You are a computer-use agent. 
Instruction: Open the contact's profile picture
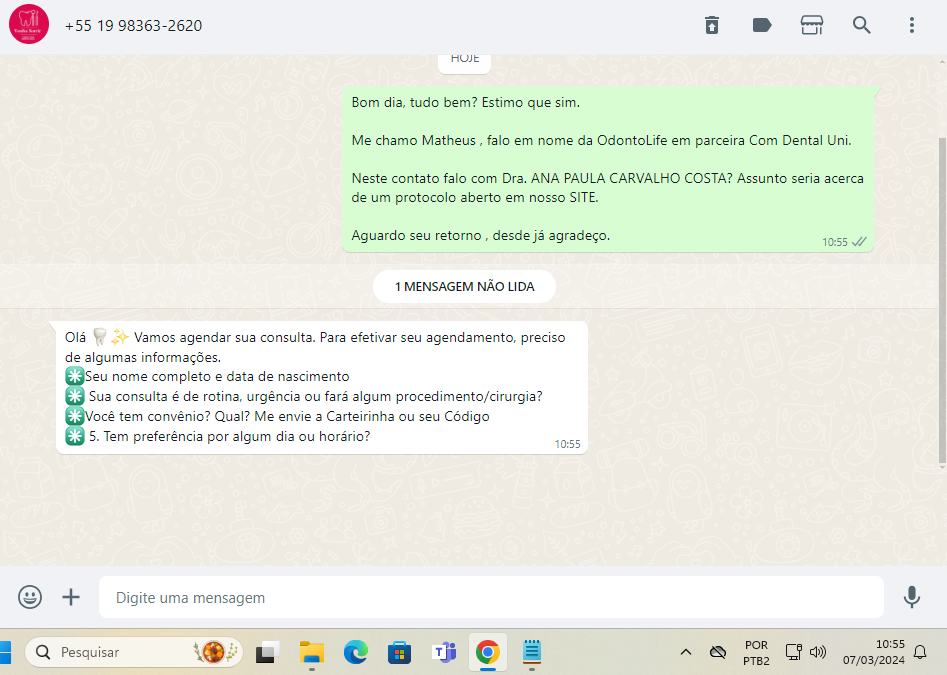click(29, 25)
